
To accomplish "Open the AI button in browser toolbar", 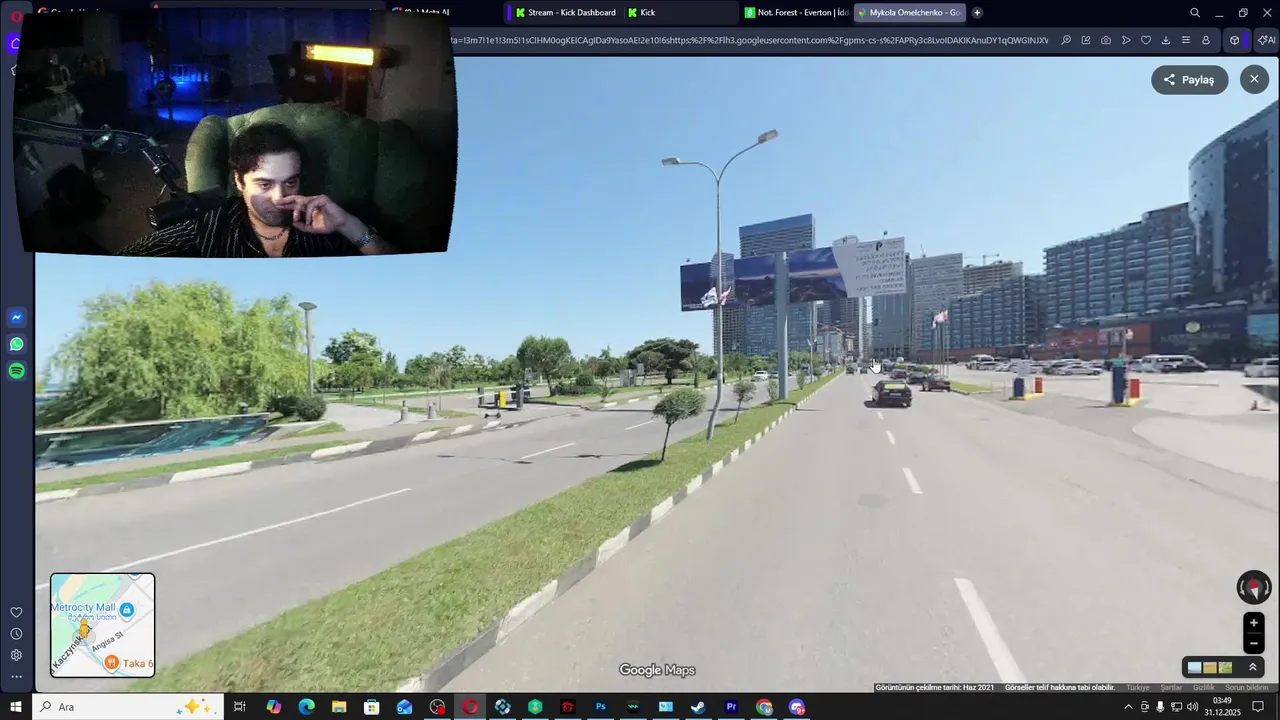I will 1267,40.
